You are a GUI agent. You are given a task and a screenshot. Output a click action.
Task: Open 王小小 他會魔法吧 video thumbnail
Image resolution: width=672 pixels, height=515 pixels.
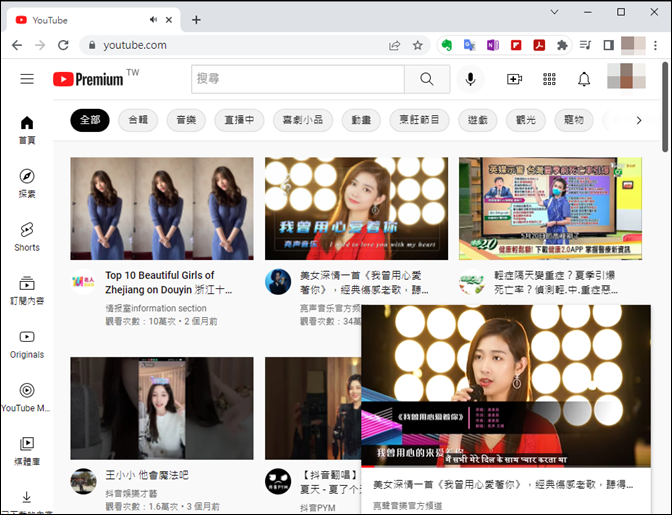(x=162, y=408)
